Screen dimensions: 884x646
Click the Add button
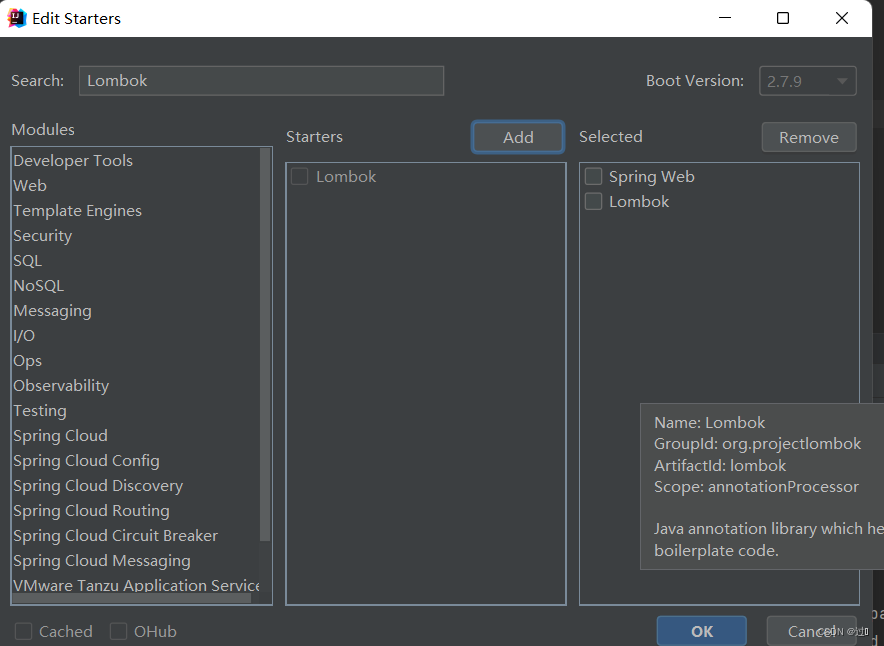click(518, 137)
